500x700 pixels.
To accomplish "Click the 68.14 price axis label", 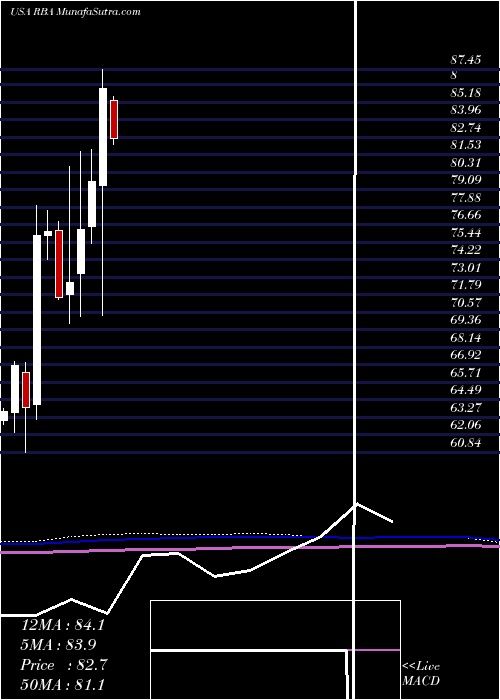I will click(466, 338).
